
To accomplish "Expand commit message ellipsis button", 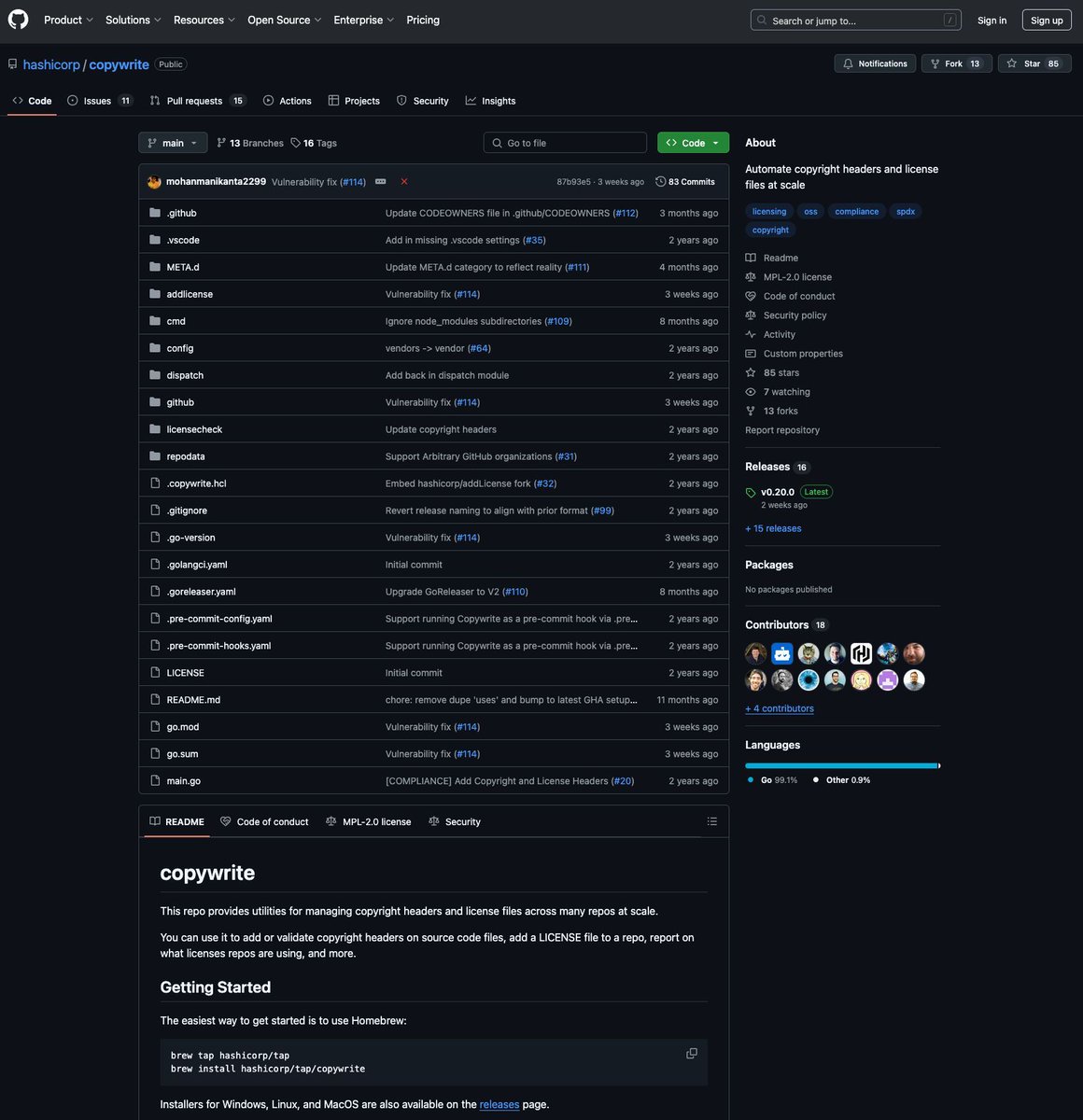I will pos(381,181).
